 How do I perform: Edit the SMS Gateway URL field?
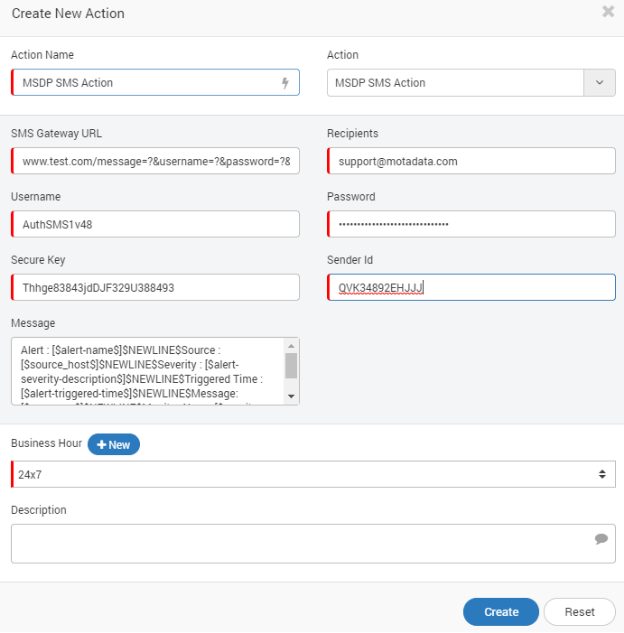[x=155, y=161]
